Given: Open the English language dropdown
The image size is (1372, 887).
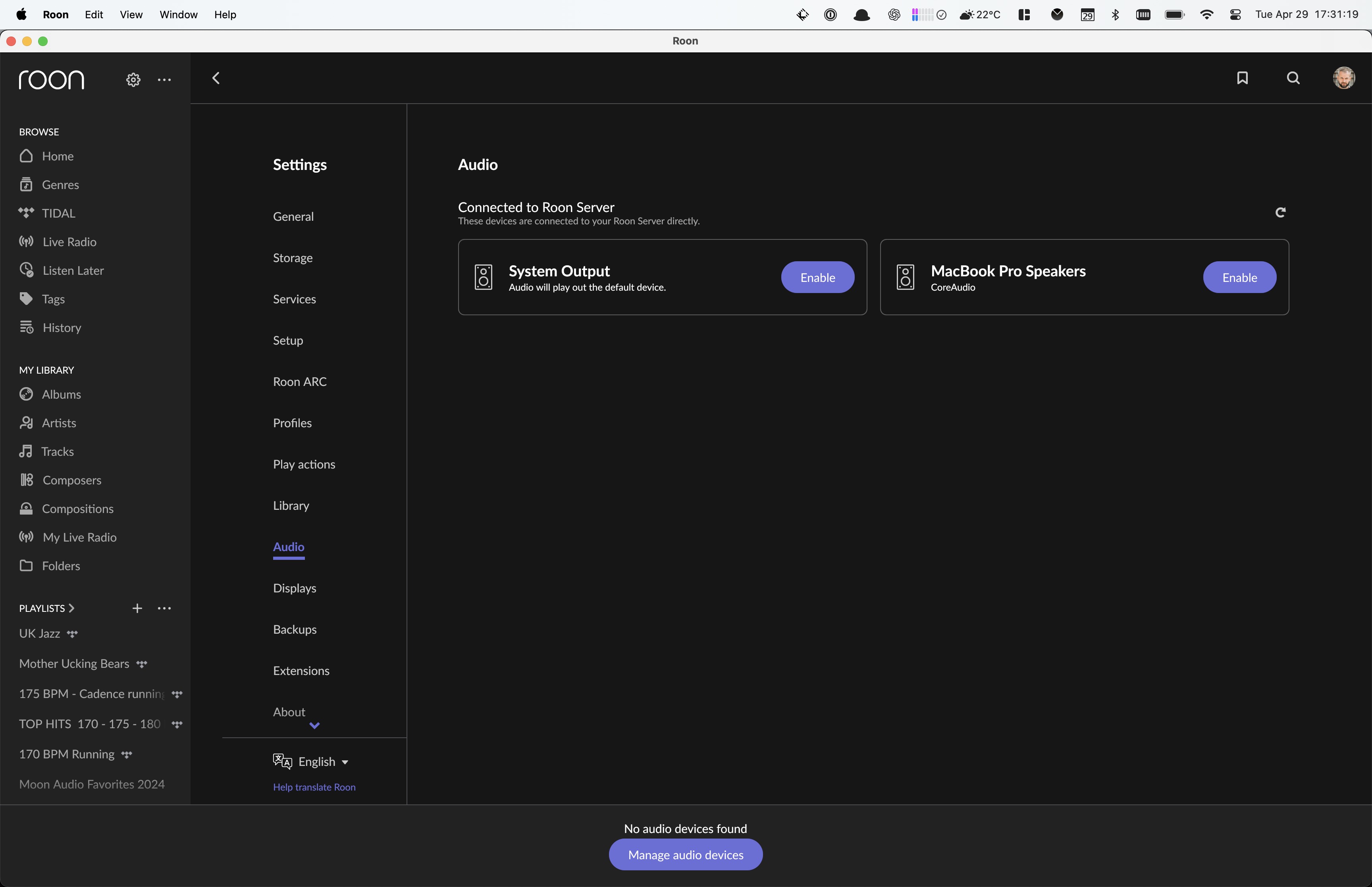Looking at the screenshot, I should pos(311,762).
